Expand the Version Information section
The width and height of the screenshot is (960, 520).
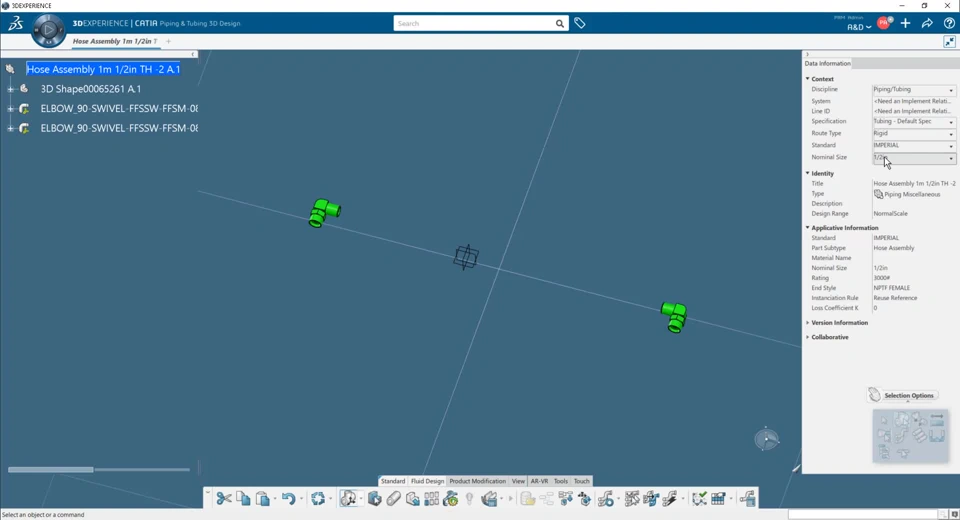click(x=808, y=322)
